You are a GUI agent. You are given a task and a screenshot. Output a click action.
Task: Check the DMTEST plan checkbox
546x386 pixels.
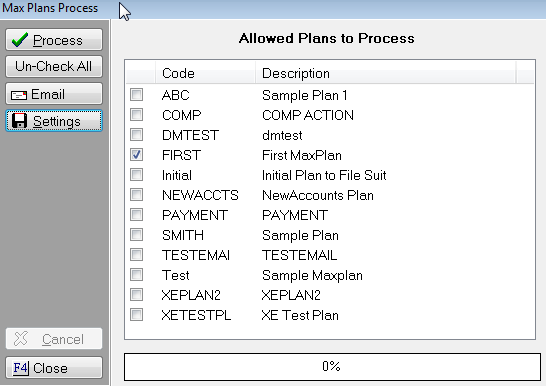coord(136,134)
